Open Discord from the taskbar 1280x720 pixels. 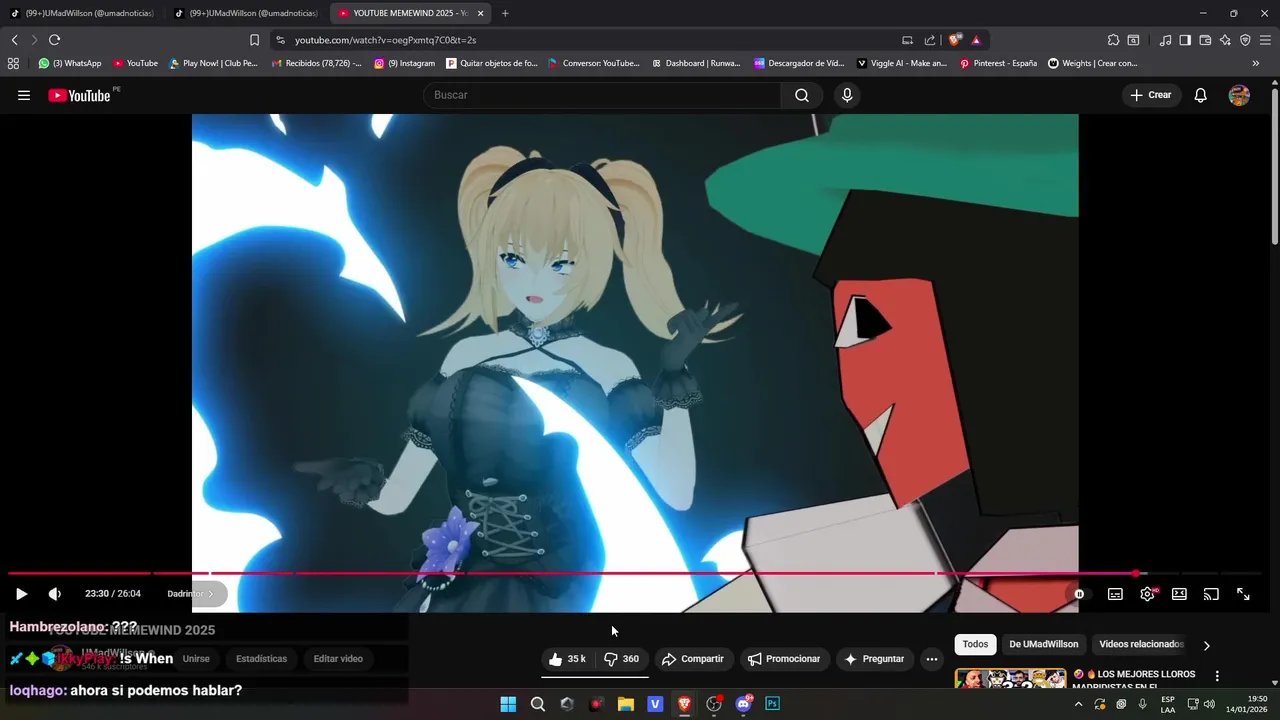coord(743,704)
